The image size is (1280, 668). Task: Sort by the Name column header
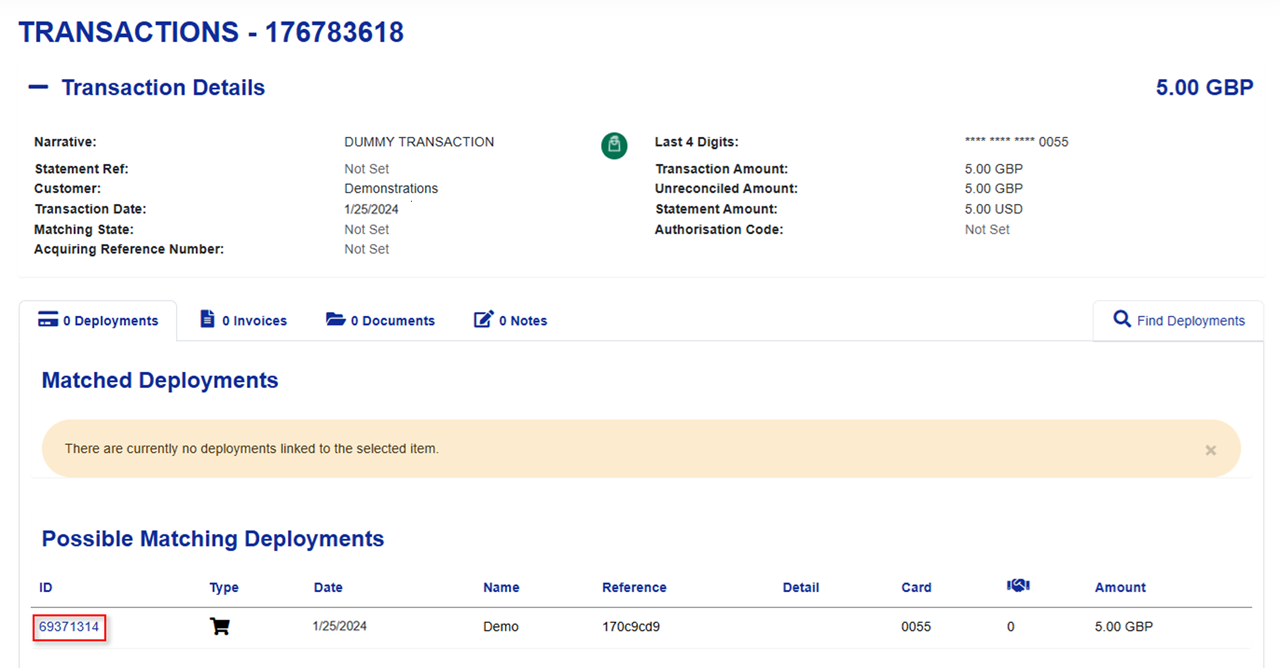[x=501, y=587]
